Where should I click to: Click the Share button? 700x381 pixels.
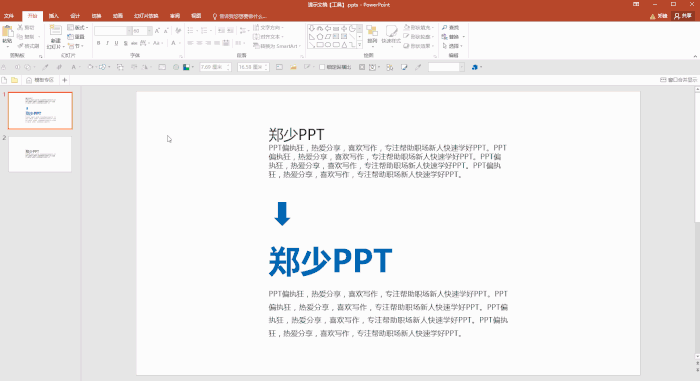[x=683, y=16]
